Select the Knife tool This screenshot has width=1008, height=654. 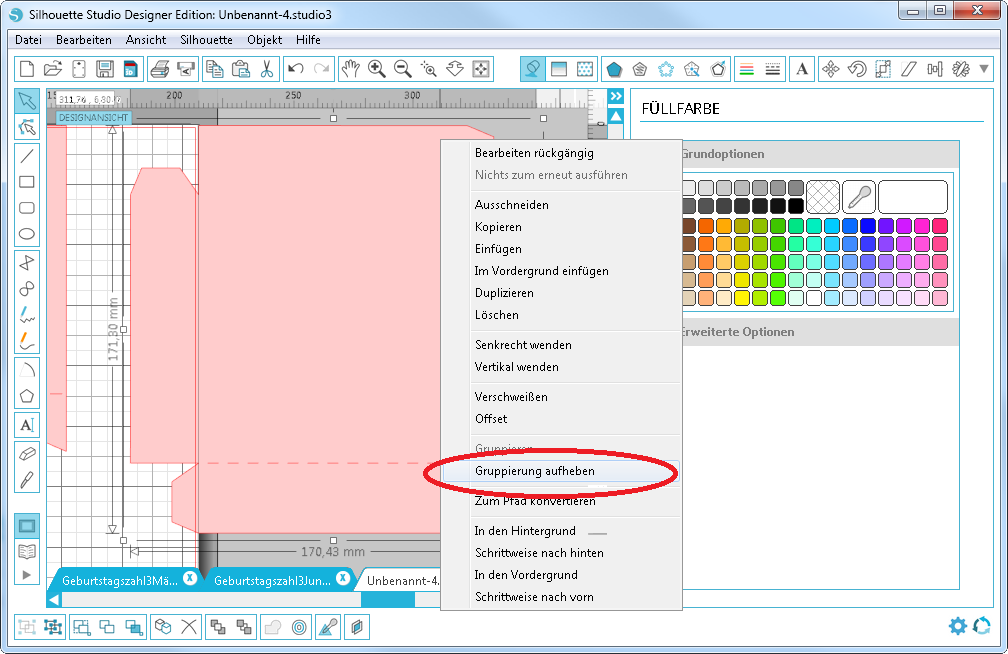[x=27, y=479]
